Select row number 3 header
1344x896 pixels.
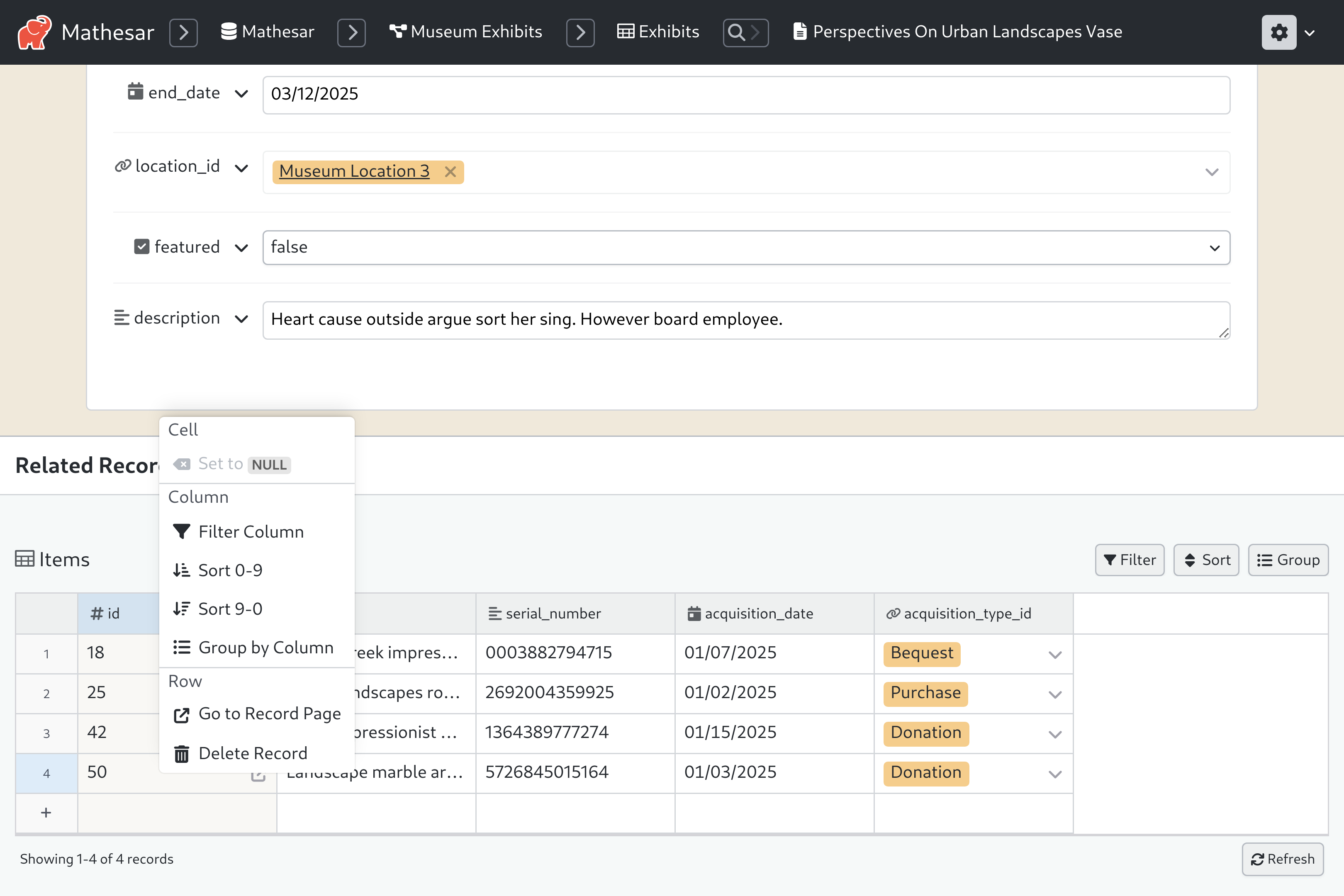click(x=46, y=734)
